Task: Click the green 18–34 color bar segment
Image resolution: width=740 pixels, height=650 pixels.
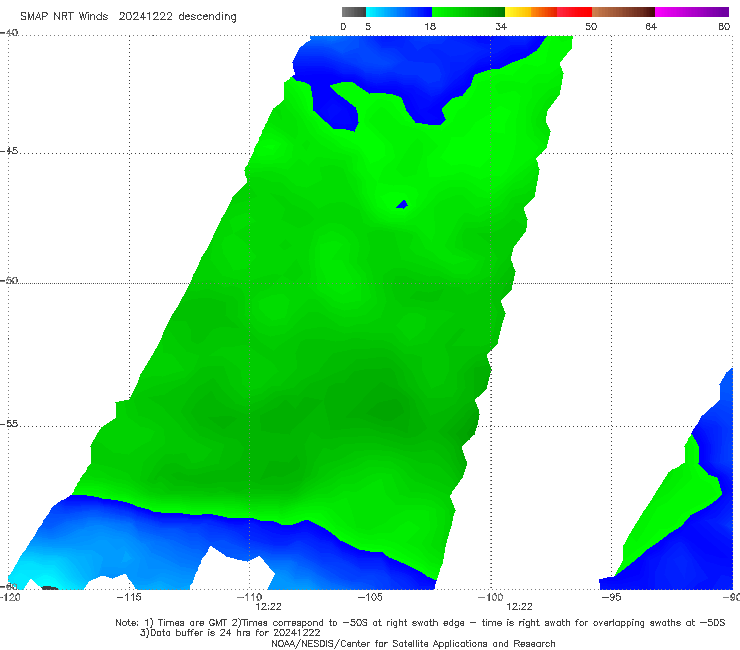Action: click(x=468, y=12)
